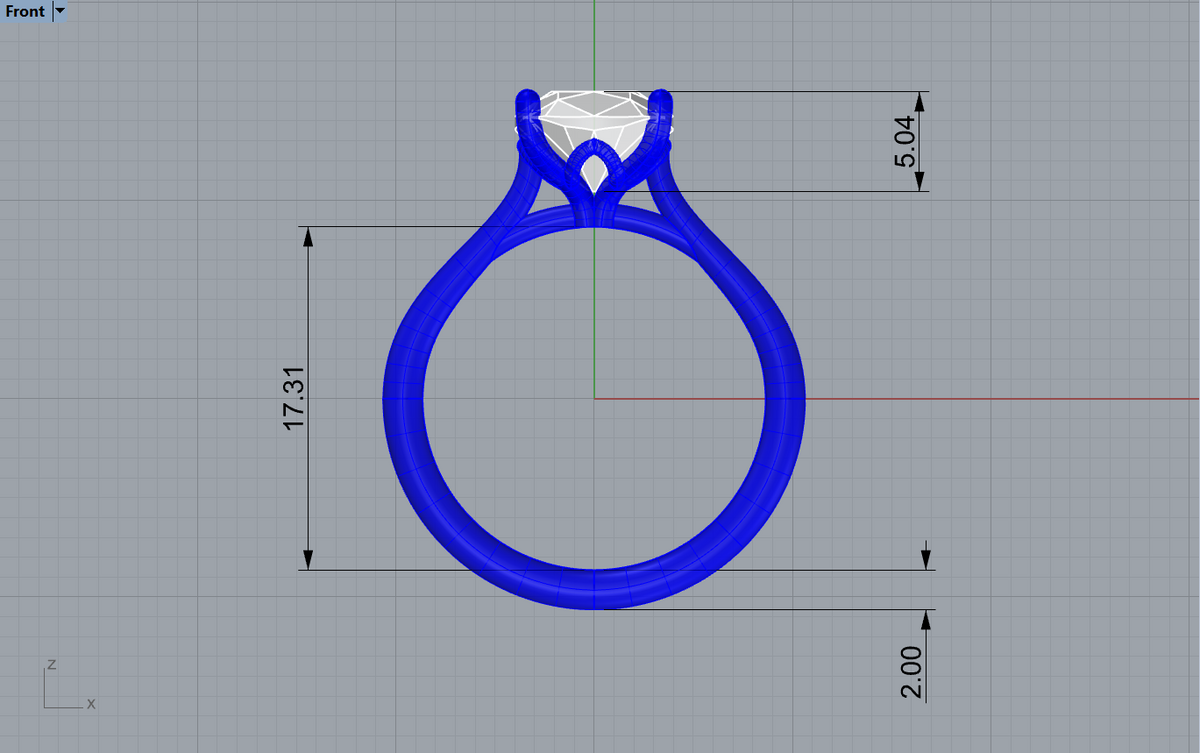Click the origin where the axis lines meet
The height and width of the screenshot is (753, 1200).
[594, 398]
